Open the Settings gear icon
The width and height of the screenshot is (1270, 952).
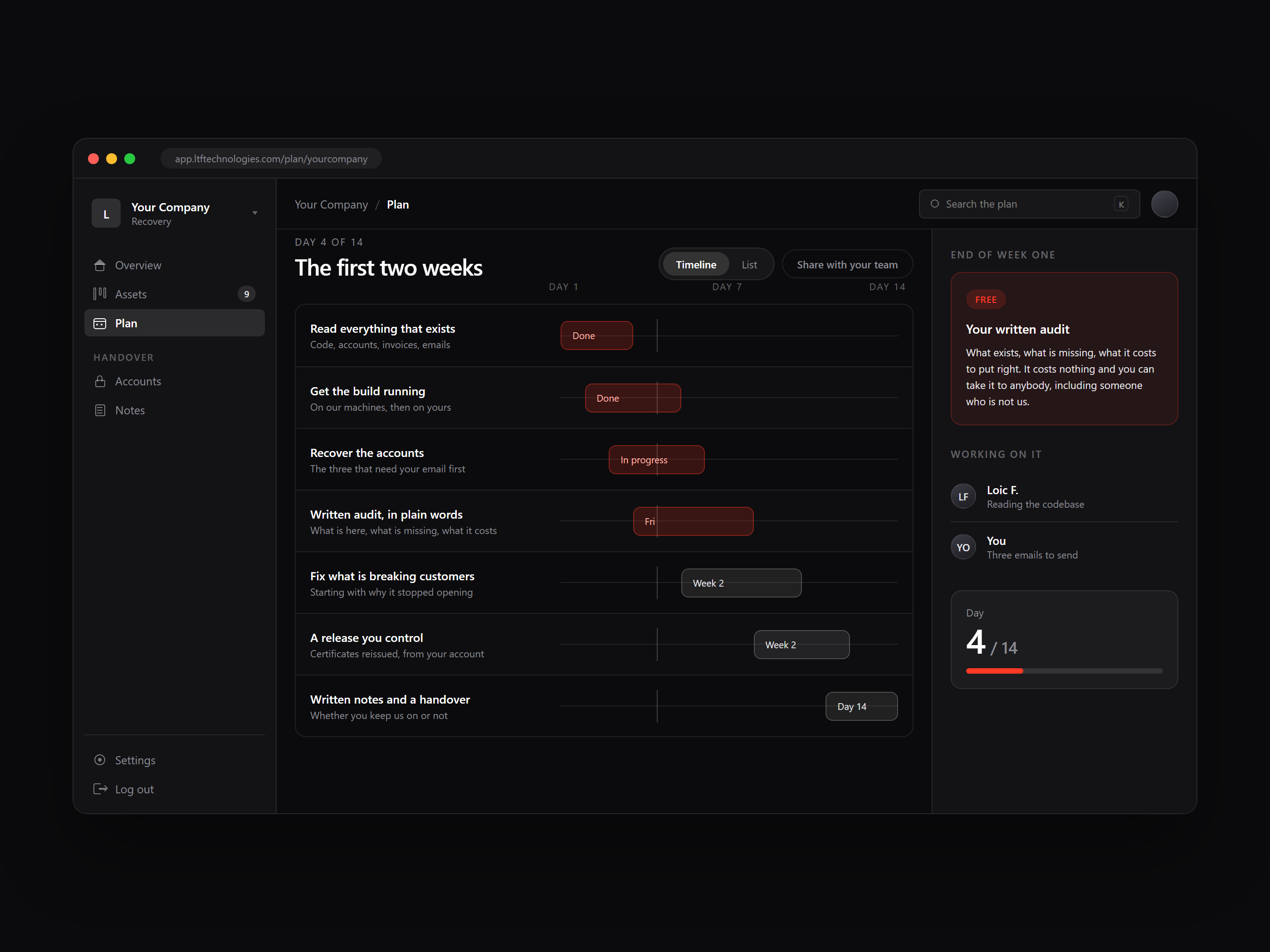click(x=100, y=760)
